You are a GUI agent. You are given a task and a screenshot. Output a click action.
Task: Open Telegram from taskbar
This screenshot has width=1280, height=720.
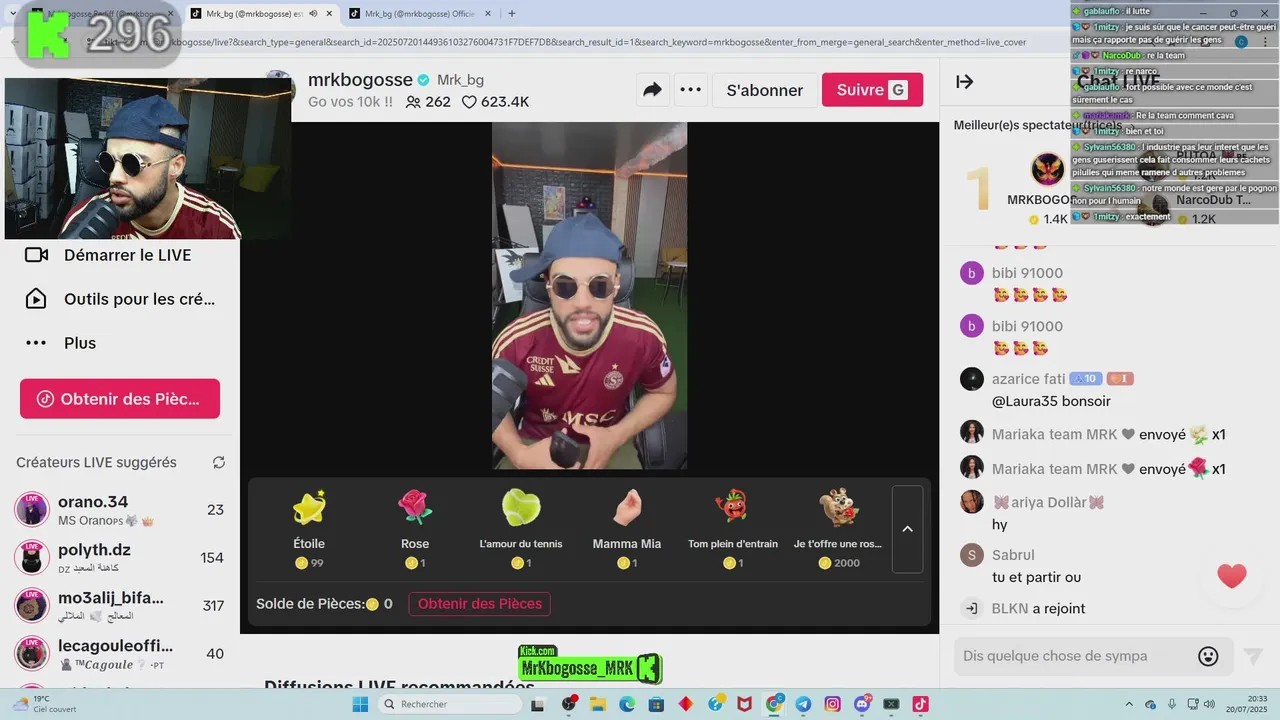[803, 704]
